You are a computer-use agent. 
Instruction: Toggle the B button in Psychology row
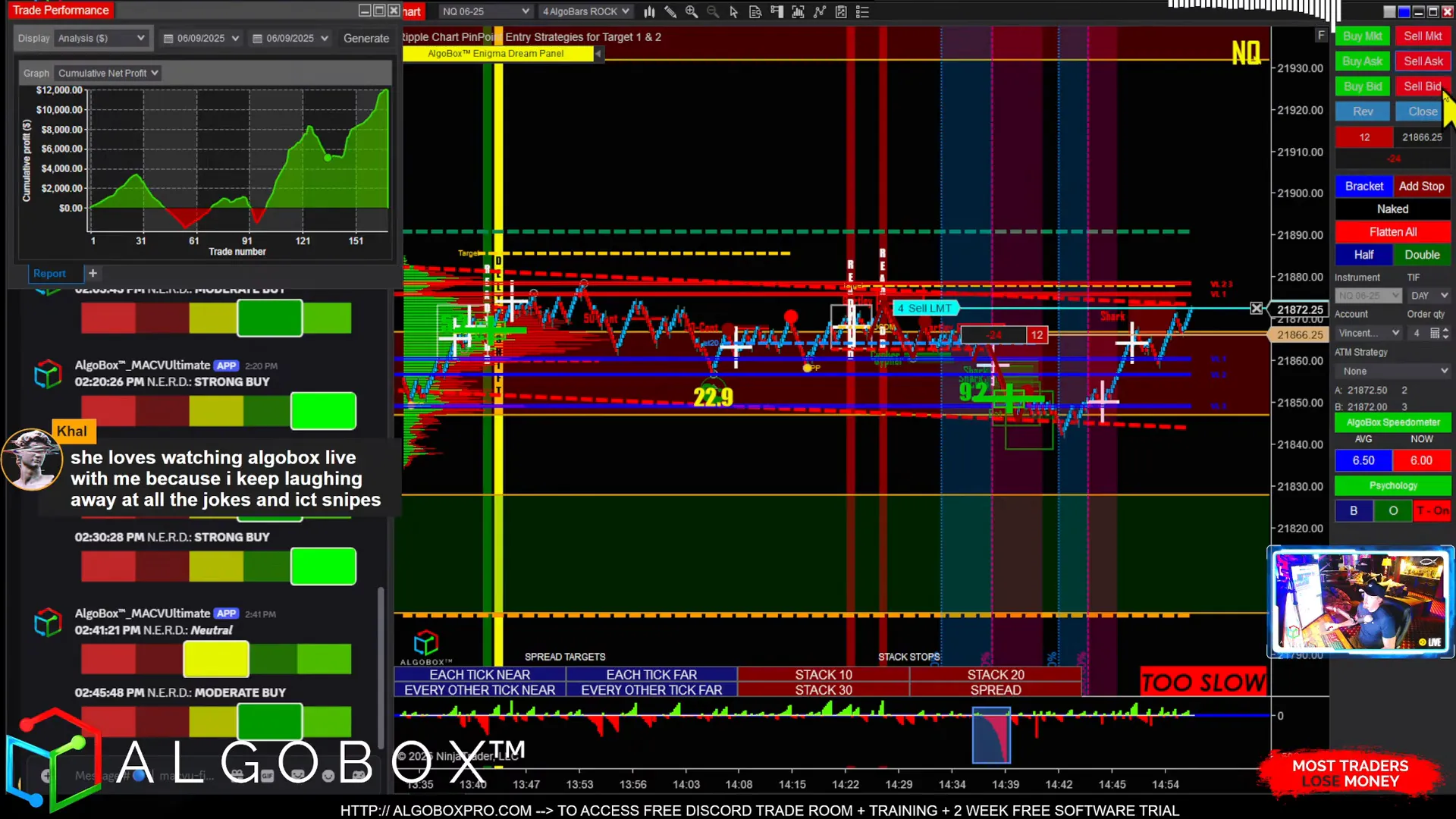click(x=1354, y=510)
